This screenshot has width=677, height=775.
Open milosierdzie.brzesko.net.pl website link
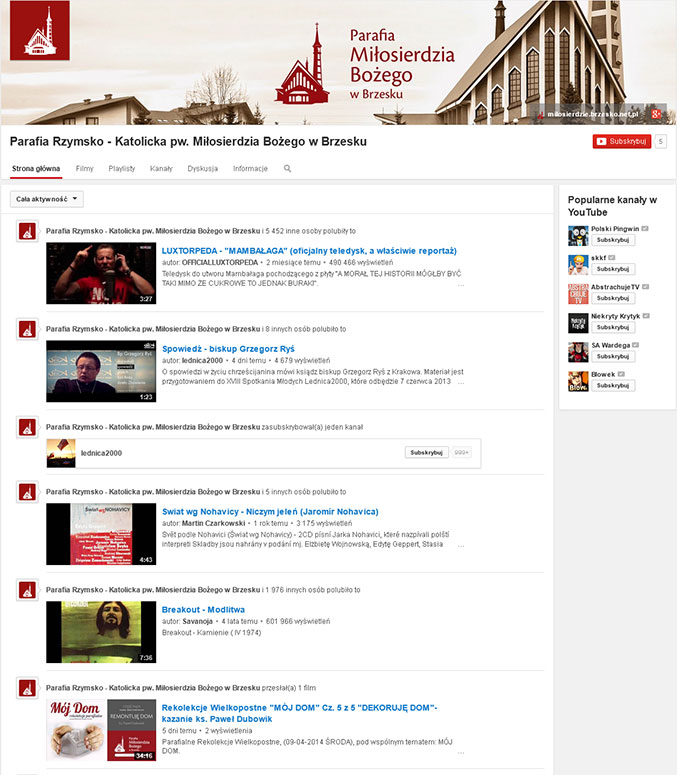[x=592, y=114]
